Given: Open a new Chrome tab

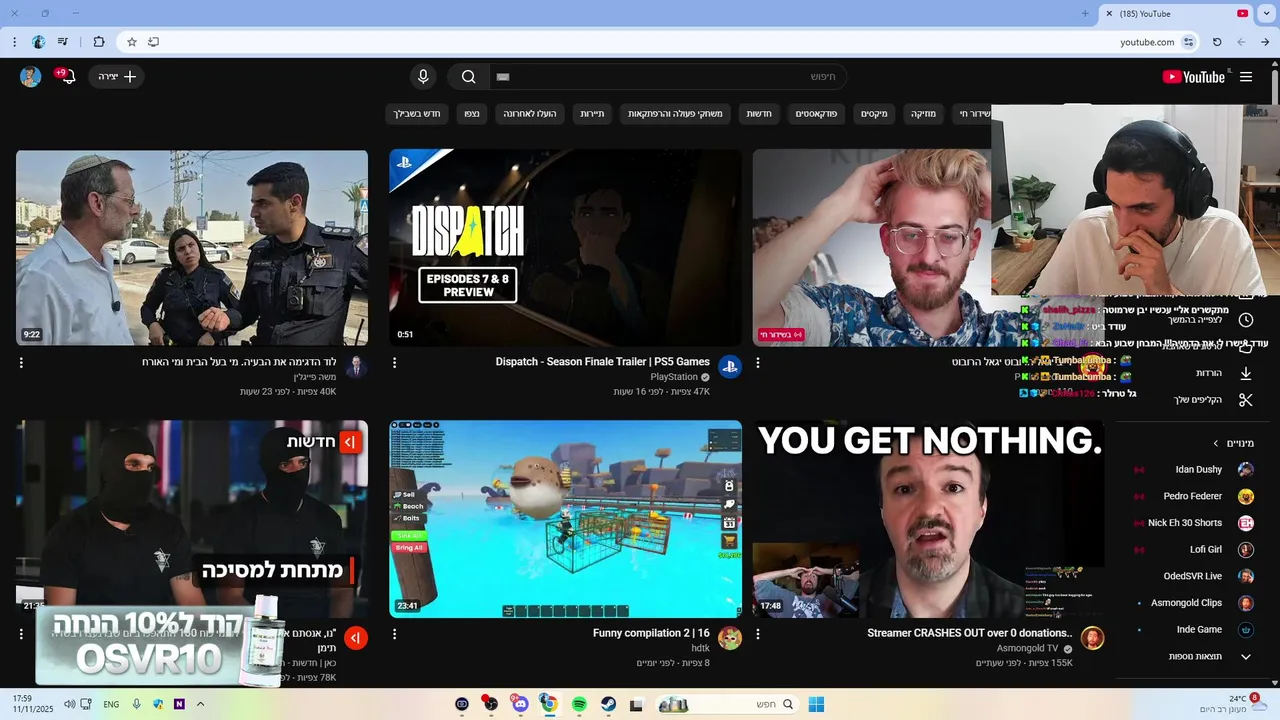Looking at the screenshot, I should coord(1085,14).
